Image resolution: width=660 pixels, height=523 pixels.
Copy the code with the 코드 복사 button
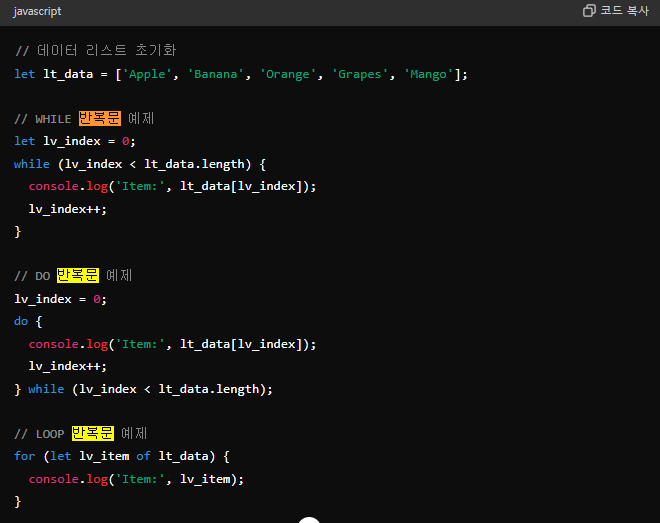[616, 11]
